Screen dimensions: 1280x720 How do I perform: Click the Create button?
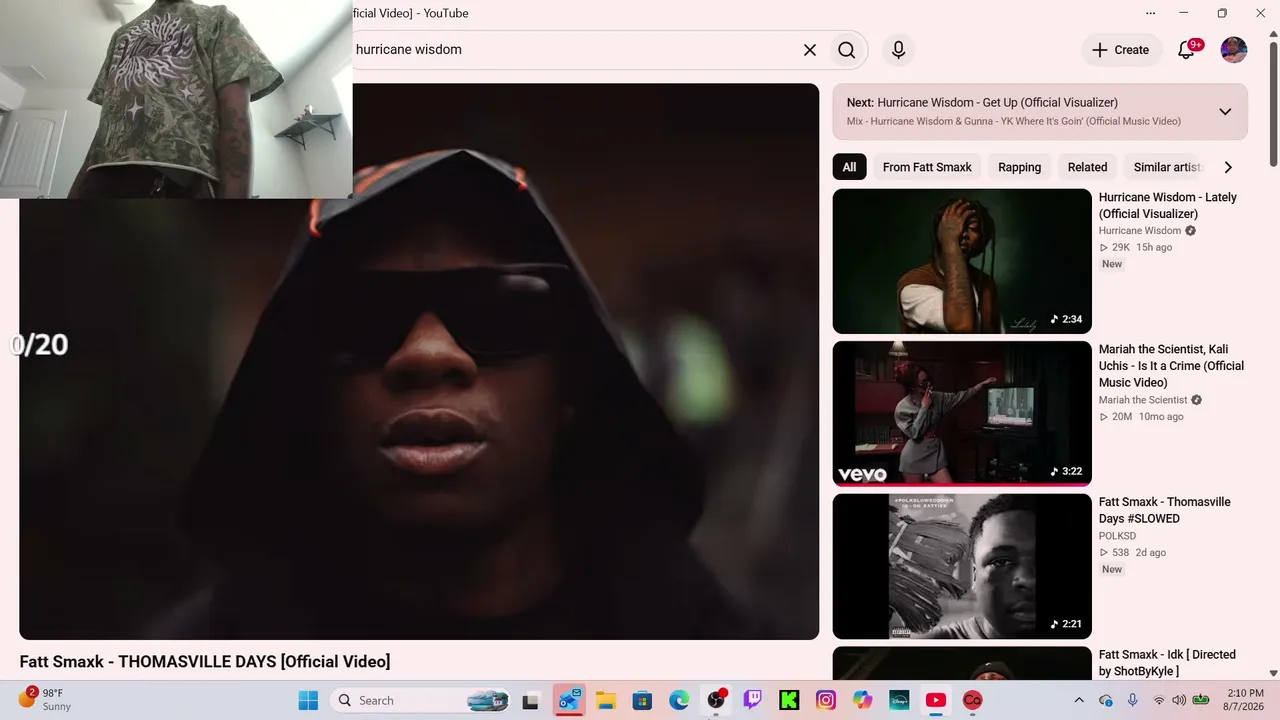coord(1120,50)
